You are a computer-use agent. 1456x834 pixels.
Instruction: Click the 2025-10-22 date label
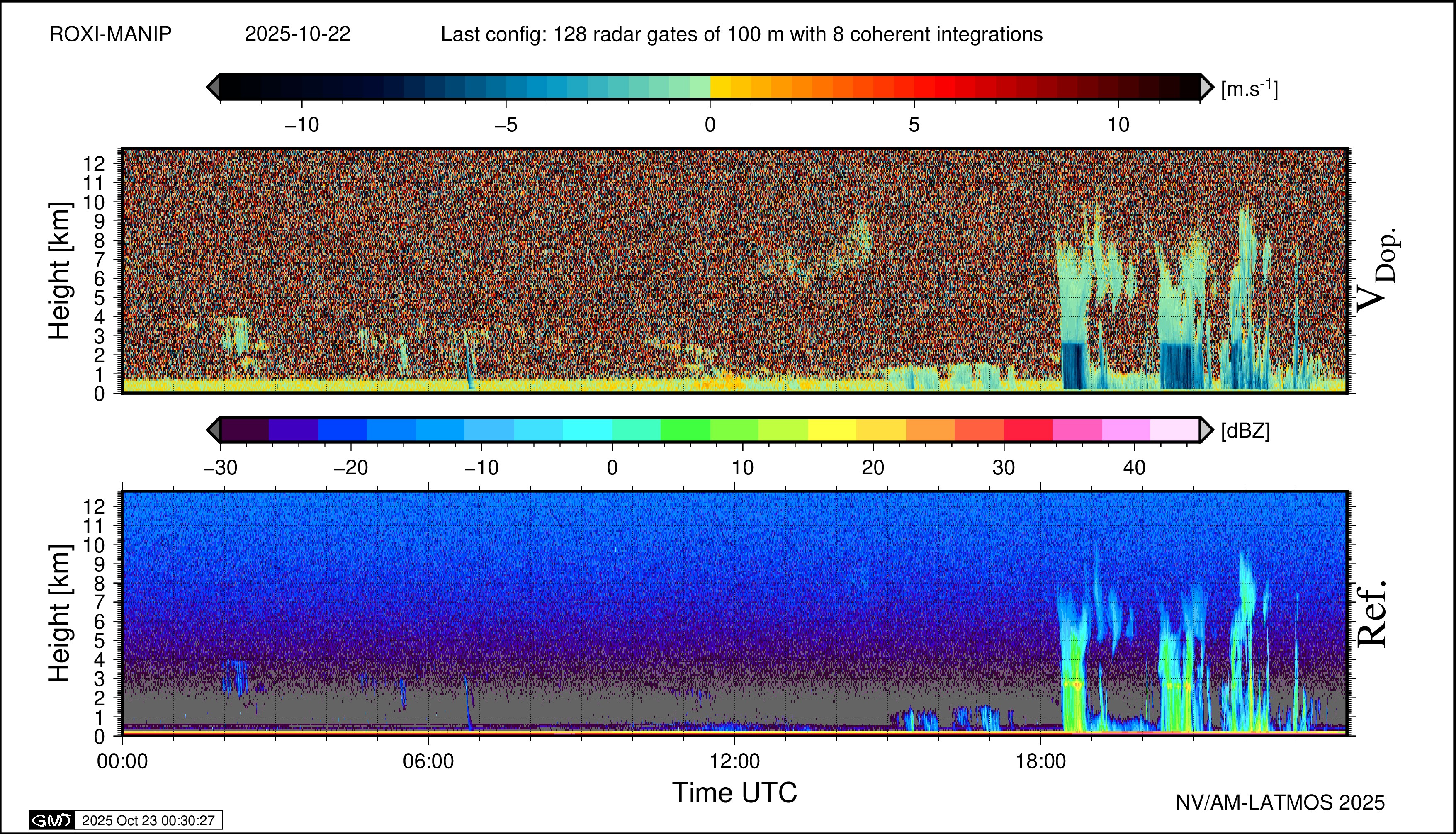297,34
